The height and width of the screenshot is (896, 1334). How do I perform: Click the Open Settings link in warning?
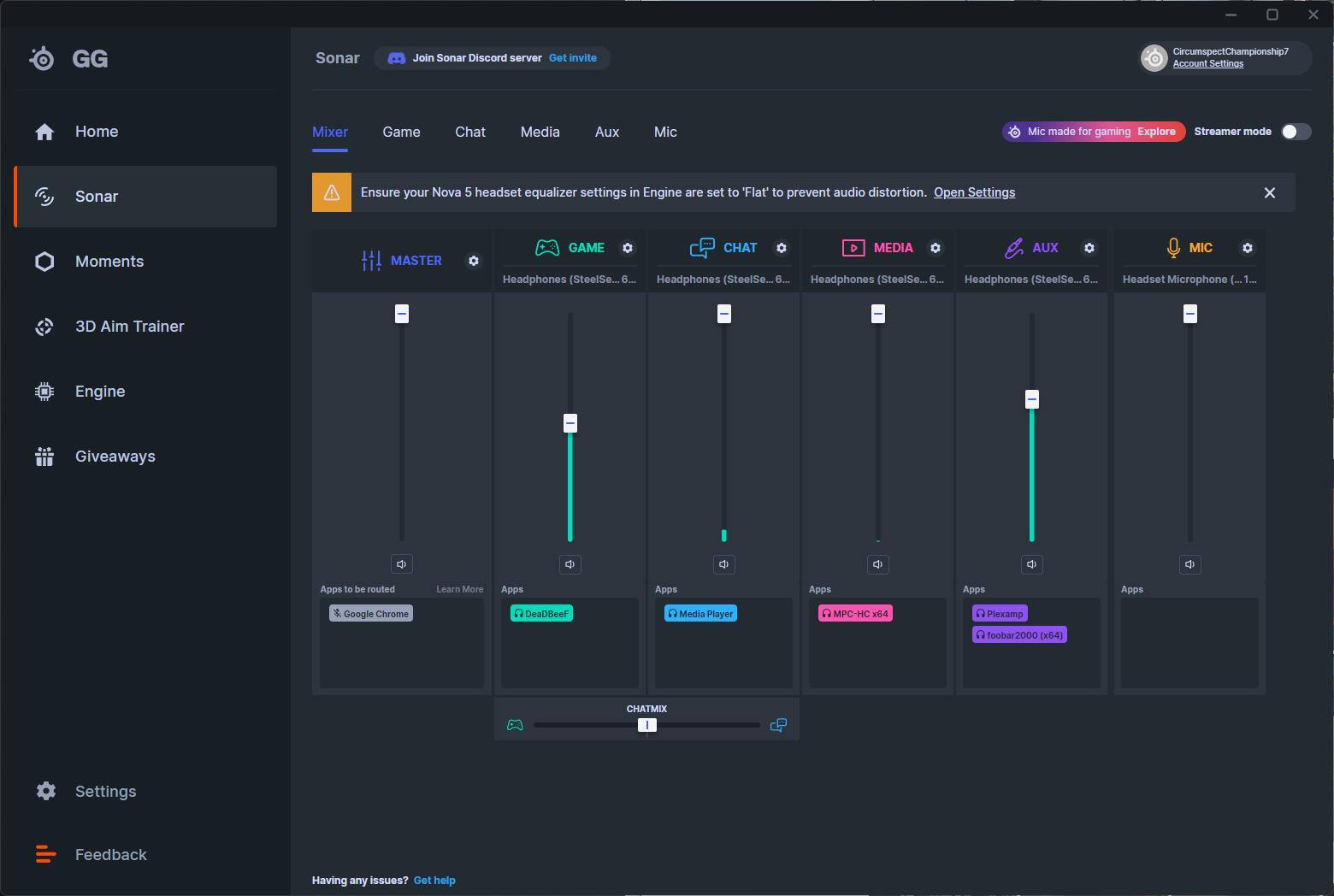[974, 192]
